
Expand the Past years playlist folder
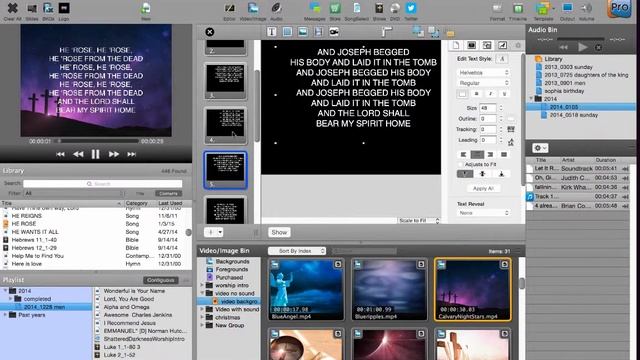click(x=5, y=315)
